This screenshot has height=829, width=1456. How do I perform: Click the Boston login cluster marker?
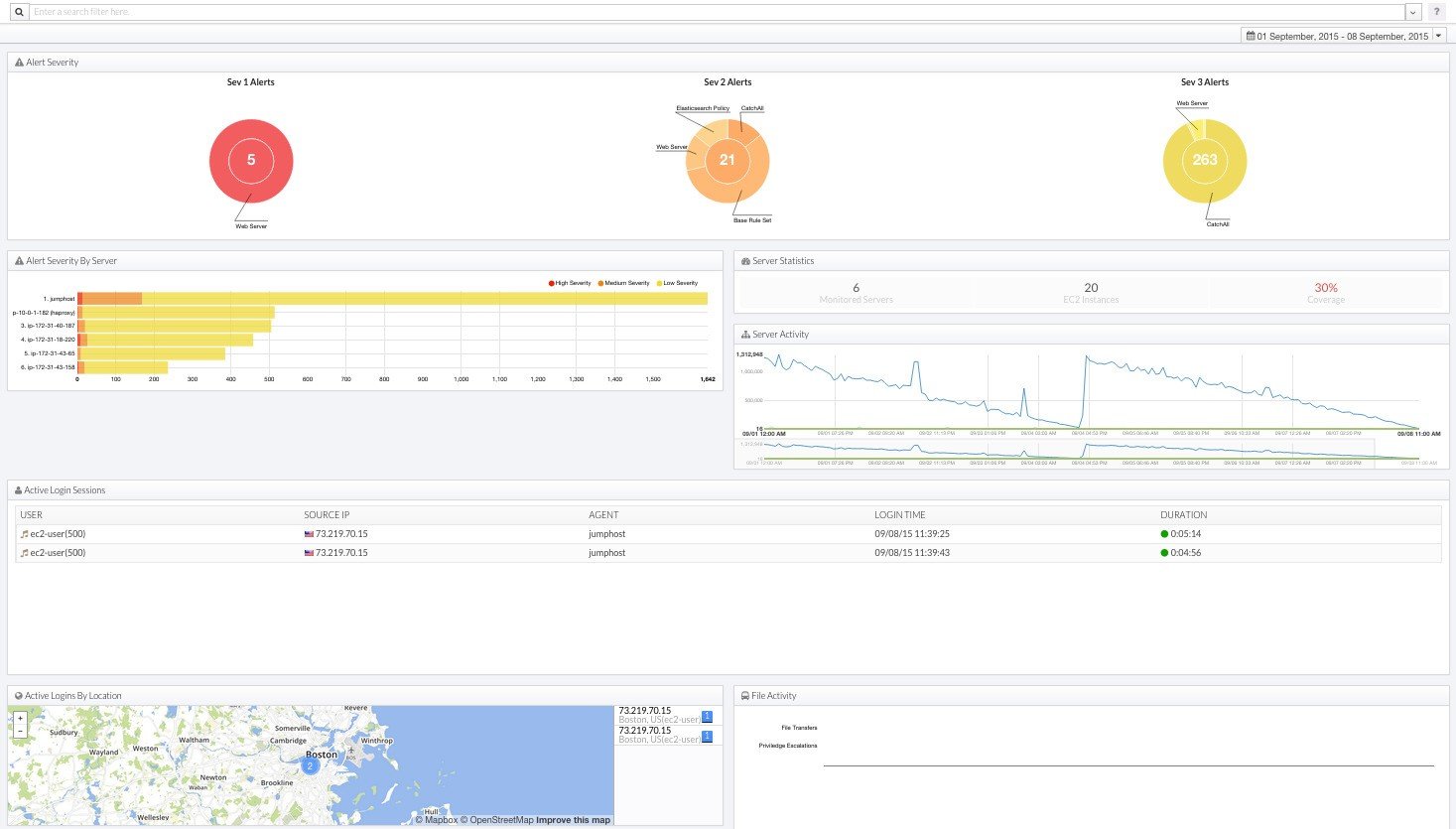(310, 765)
